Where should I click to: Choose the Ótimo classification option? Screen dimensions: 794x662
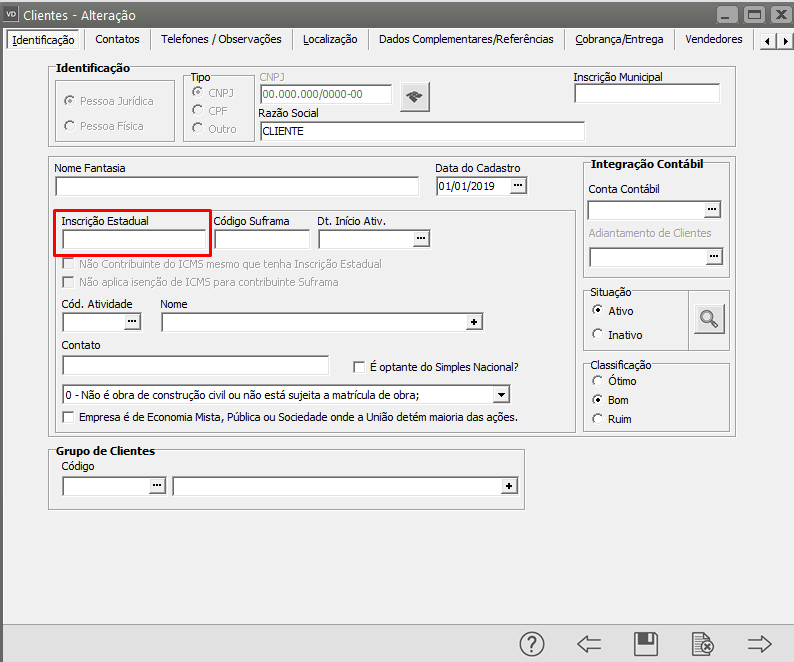point(598,381)
